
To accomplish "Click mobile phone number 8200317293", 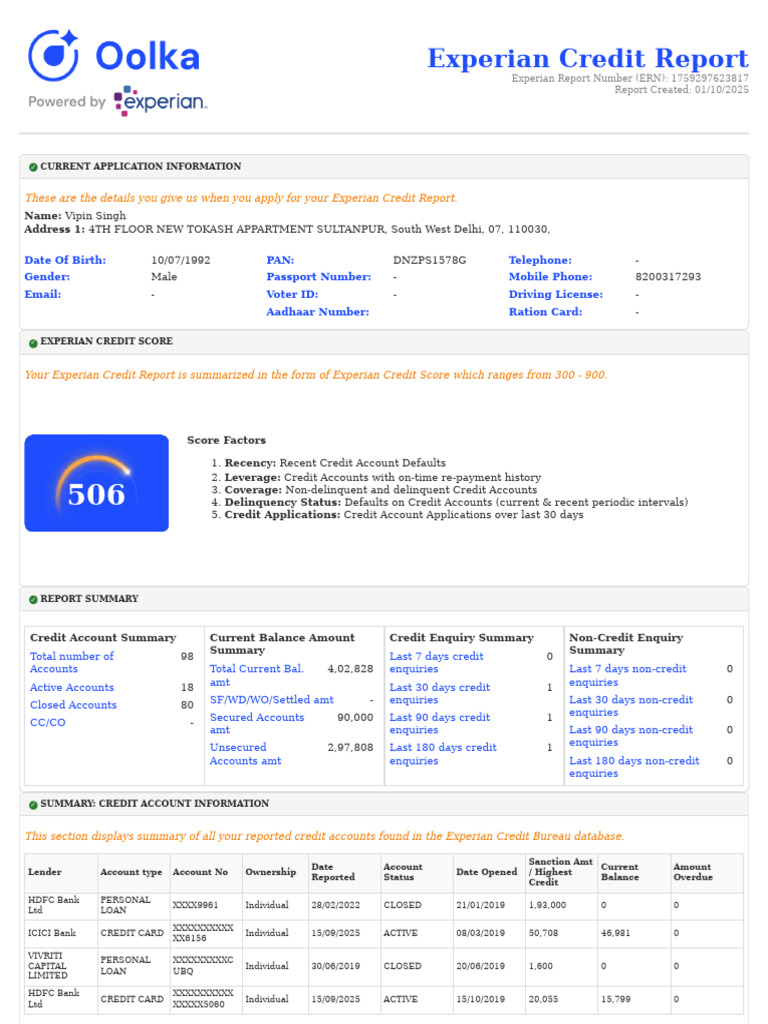I will pyautogui.click(x=668, y=277).
